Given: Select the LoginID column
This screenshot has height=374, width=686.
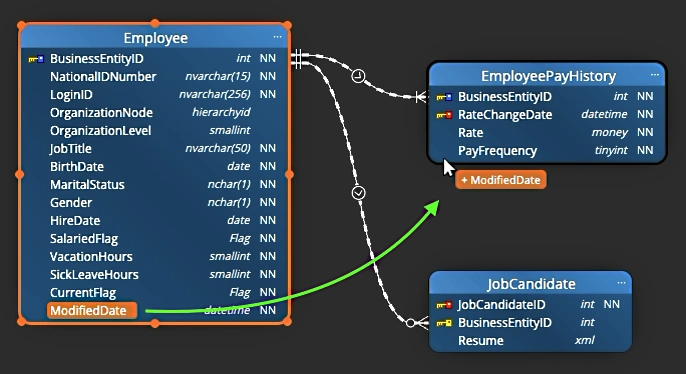Looking at the screenshot, I should click(71, 94).
